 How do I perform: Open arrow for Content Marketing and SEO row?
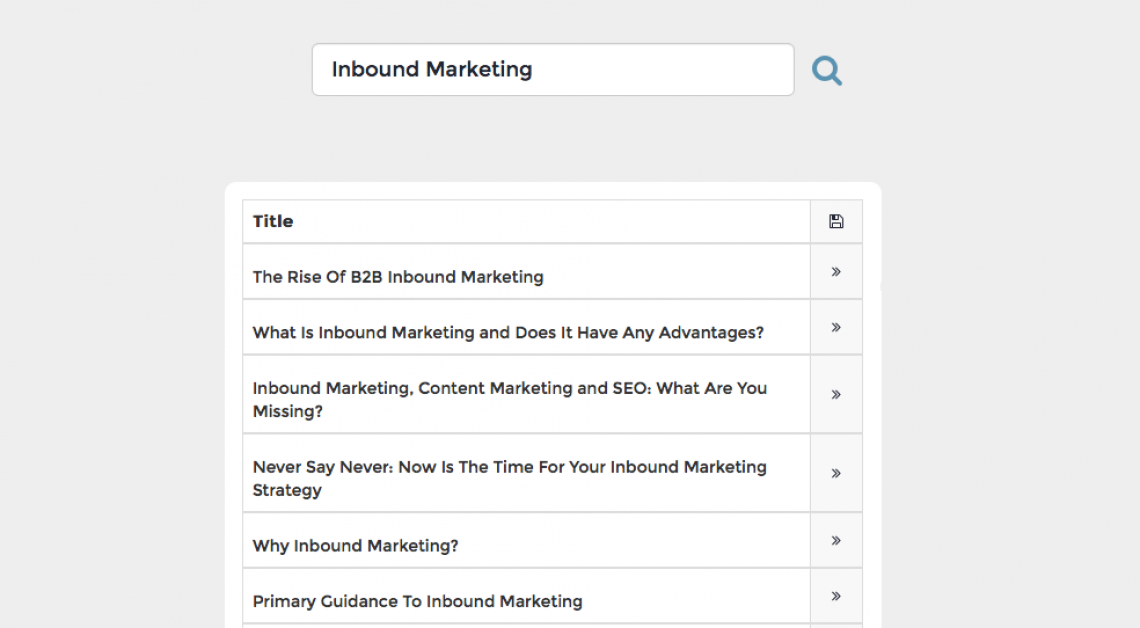tap(836, 395)
